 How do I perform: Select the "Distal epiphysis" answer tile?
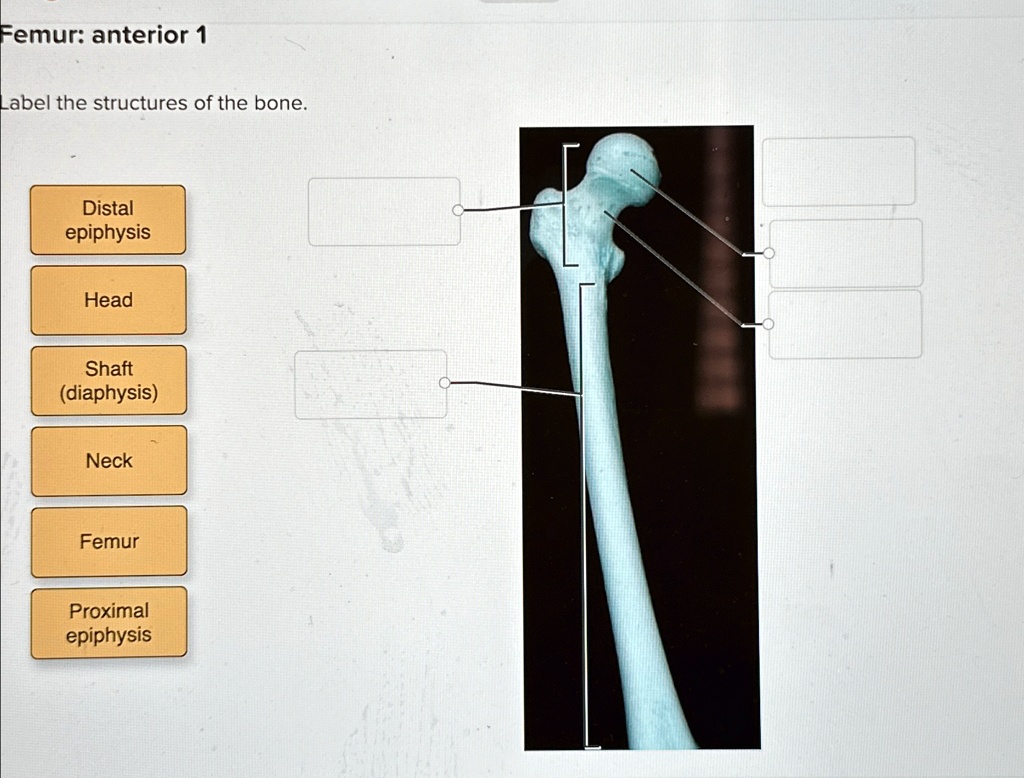(108, 219)
